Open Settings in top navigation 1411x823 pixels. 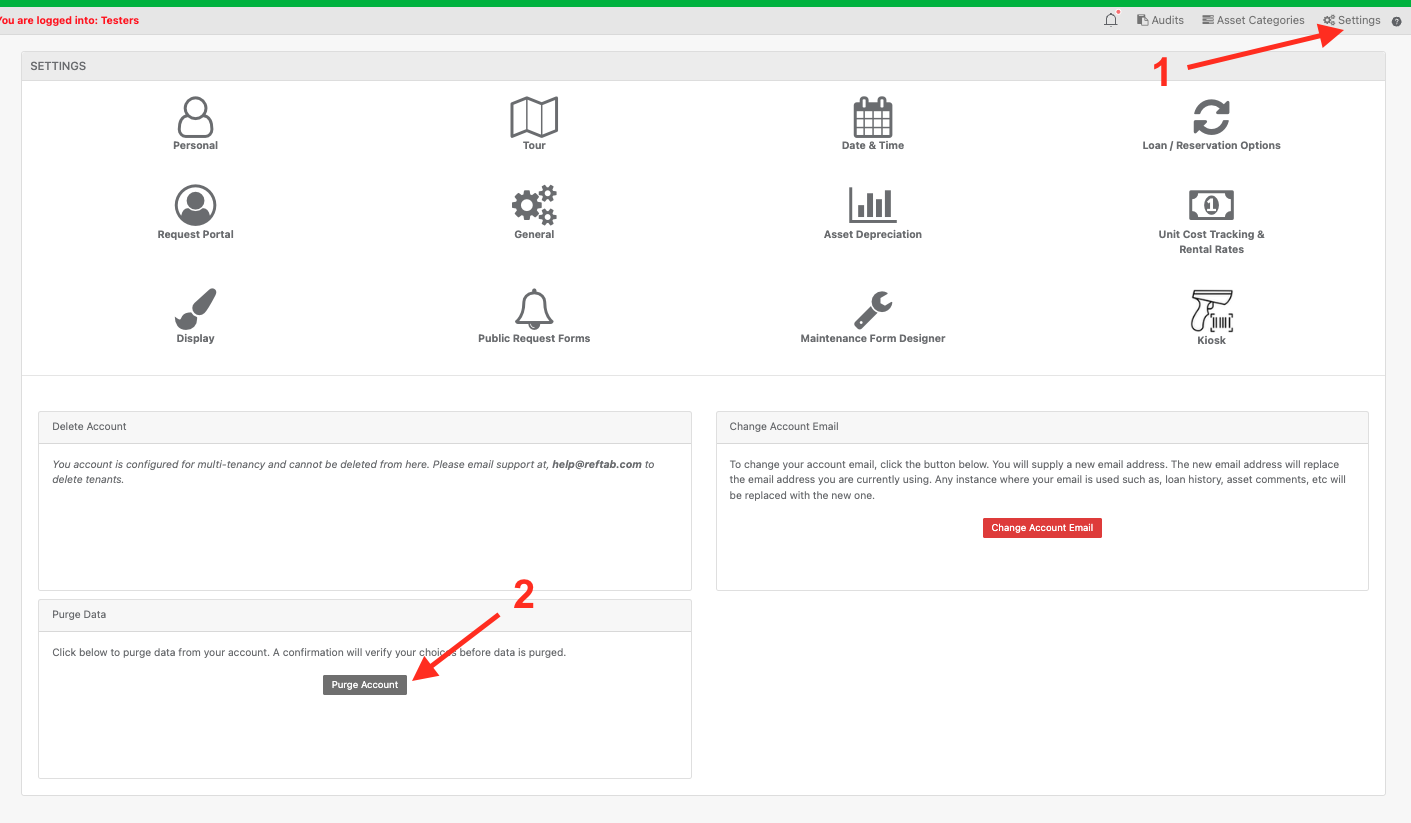[x=1352, y=20]
